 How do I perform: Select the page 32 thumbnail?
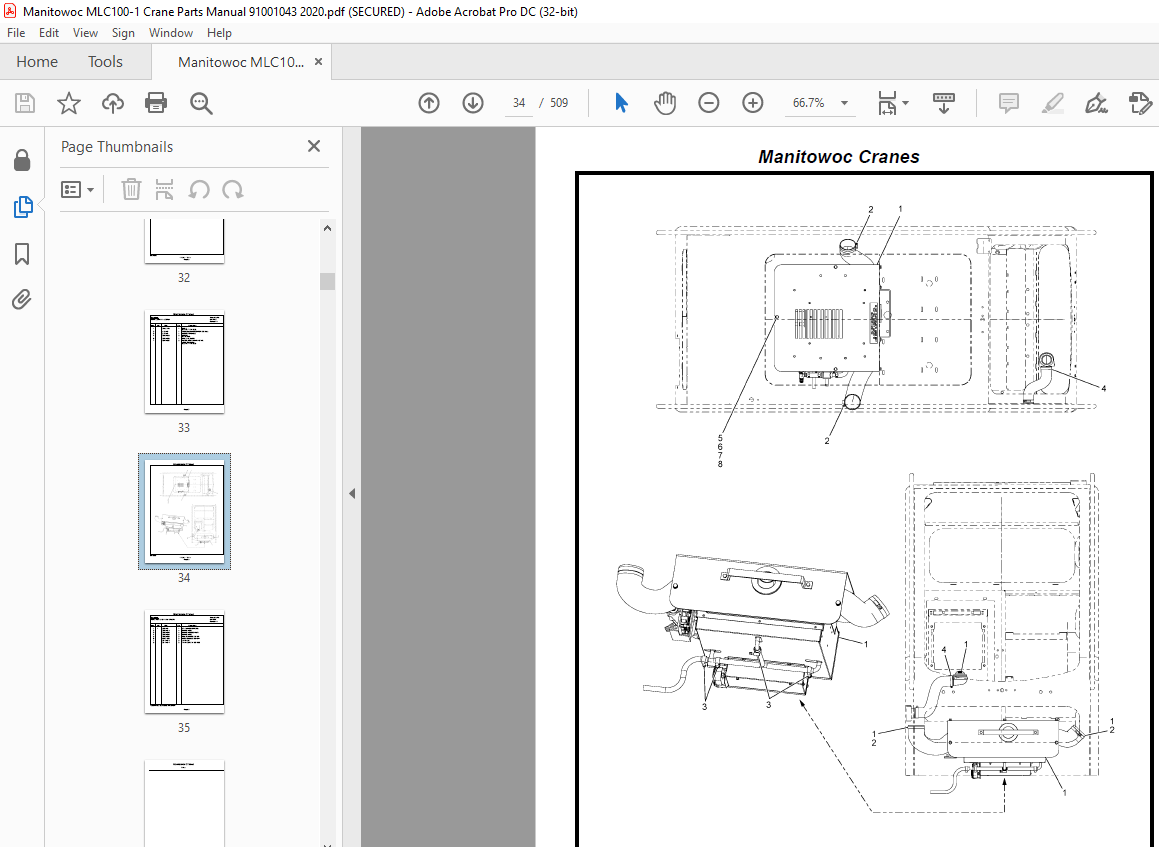click(184, 241)
